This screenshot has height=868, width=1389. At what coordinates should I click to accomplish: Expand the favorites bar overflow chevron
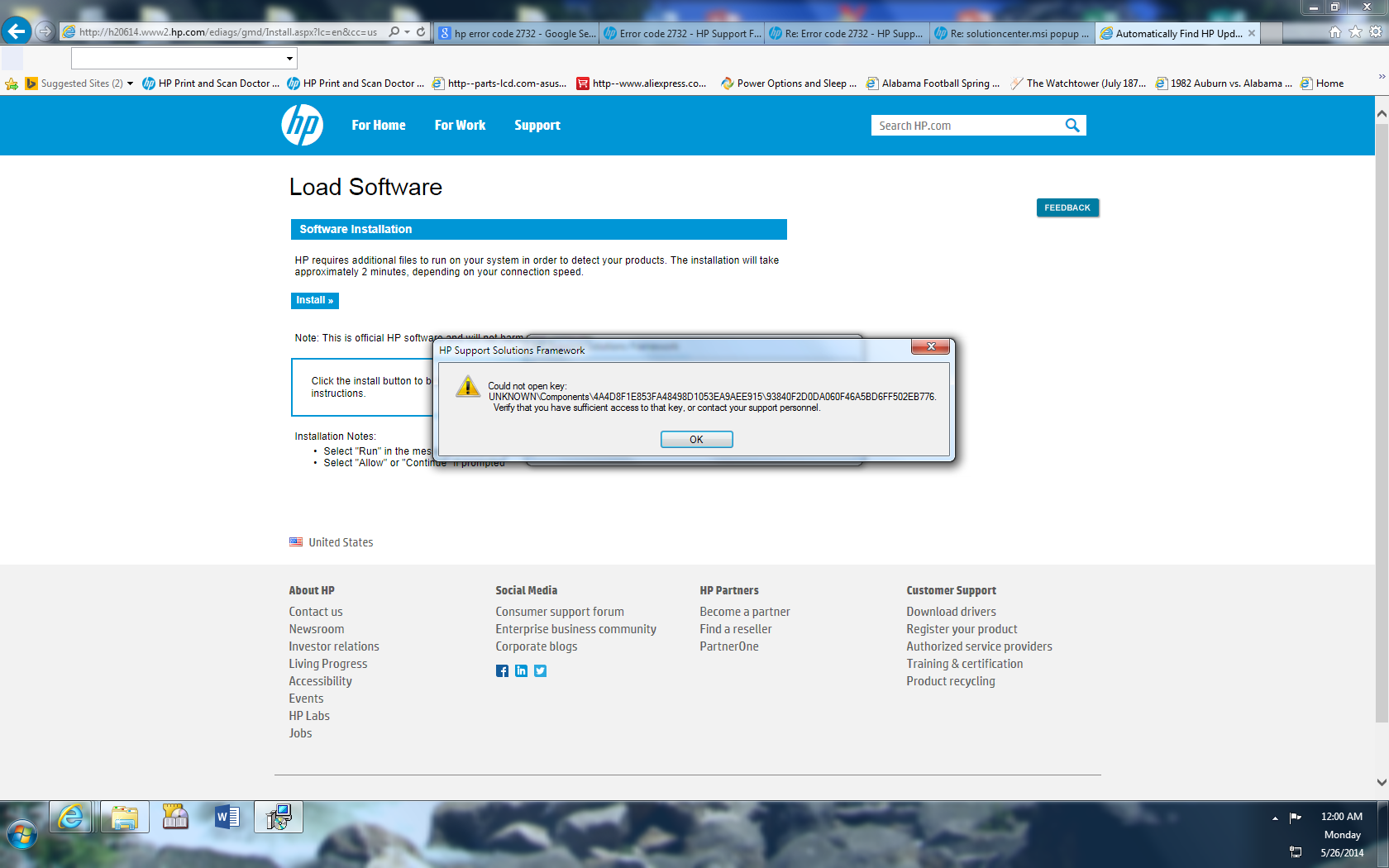pyautogui.click(x=1382, y=77)
